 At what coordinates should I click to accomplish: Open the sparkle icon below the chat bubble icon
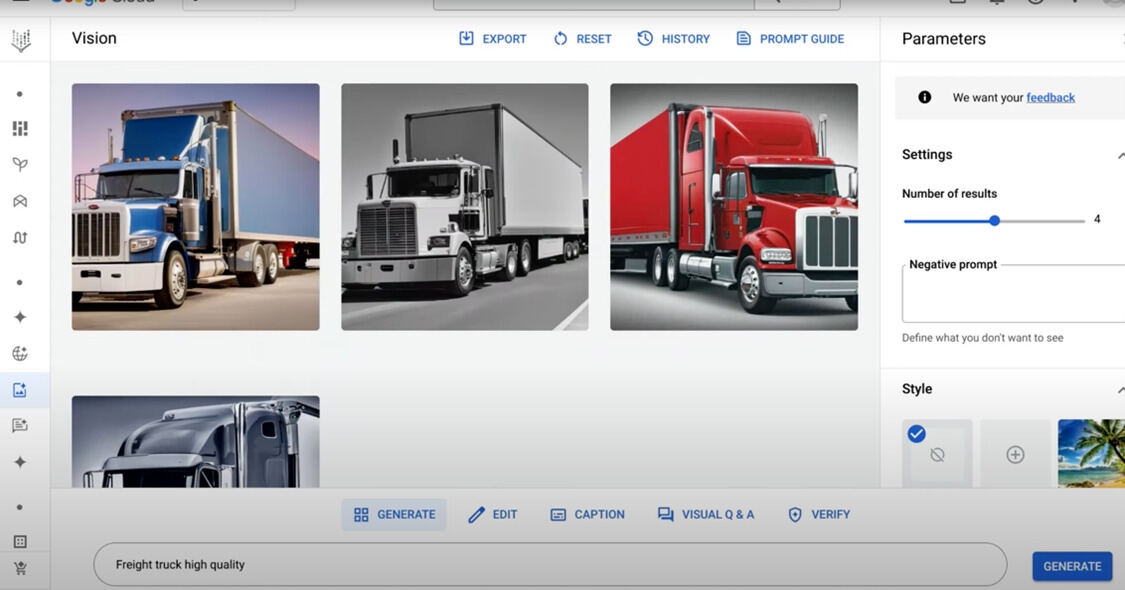[x=20, y=462]
